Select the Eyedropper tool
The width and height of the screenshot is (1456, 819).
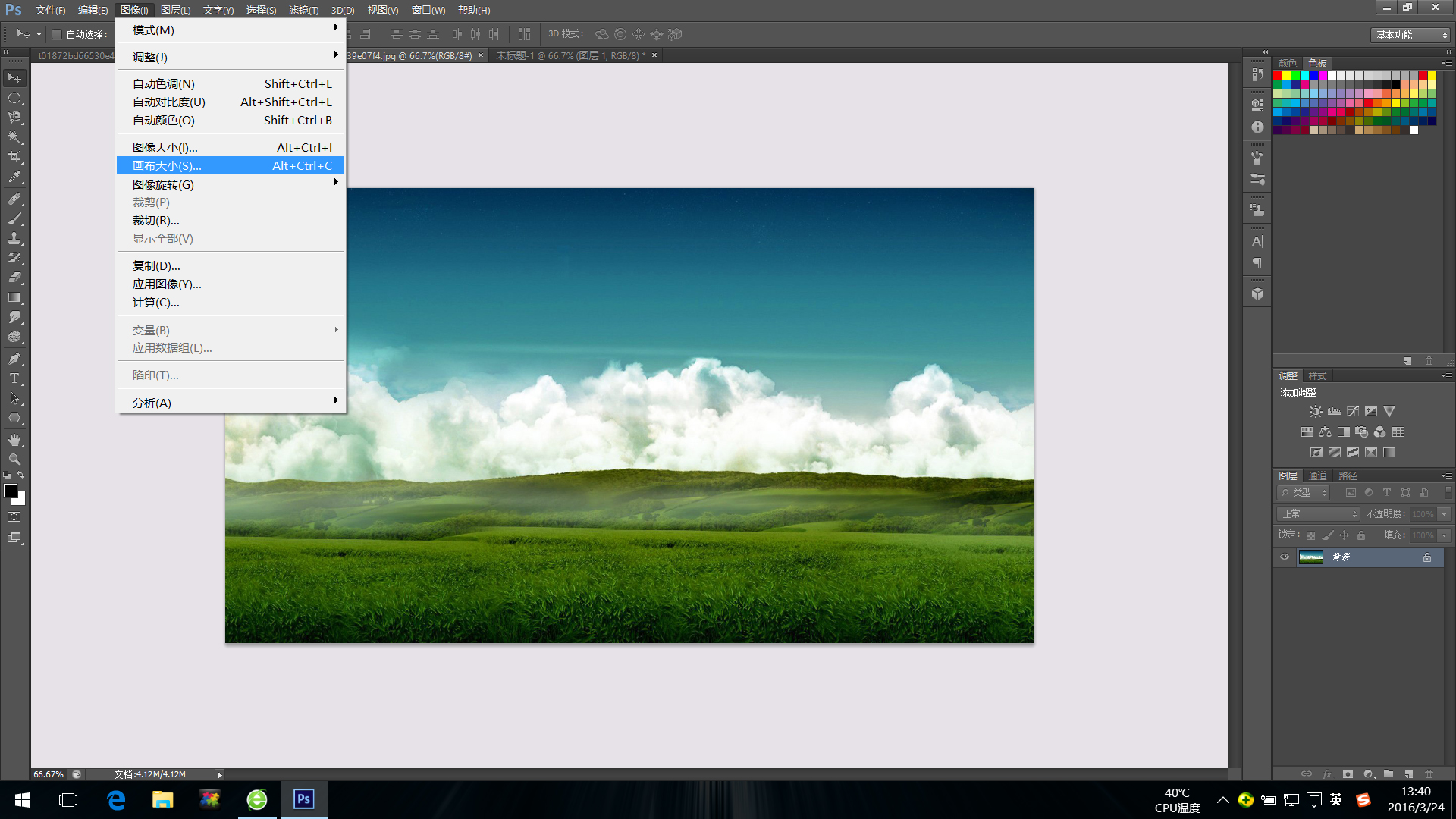pyautogui.click(x=14, y=177)
